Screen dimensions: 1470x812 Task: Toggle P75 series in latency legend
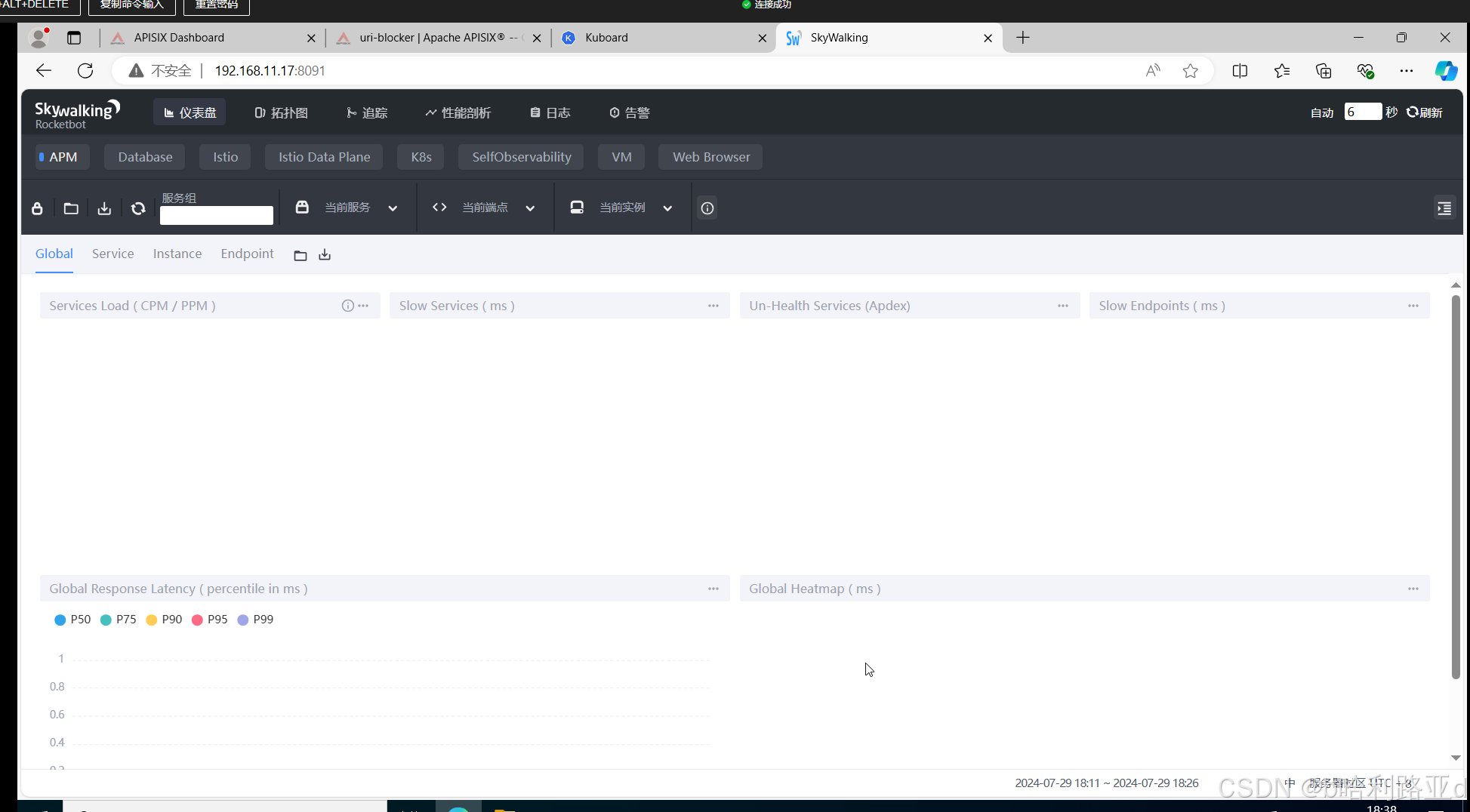pos(119,620)
